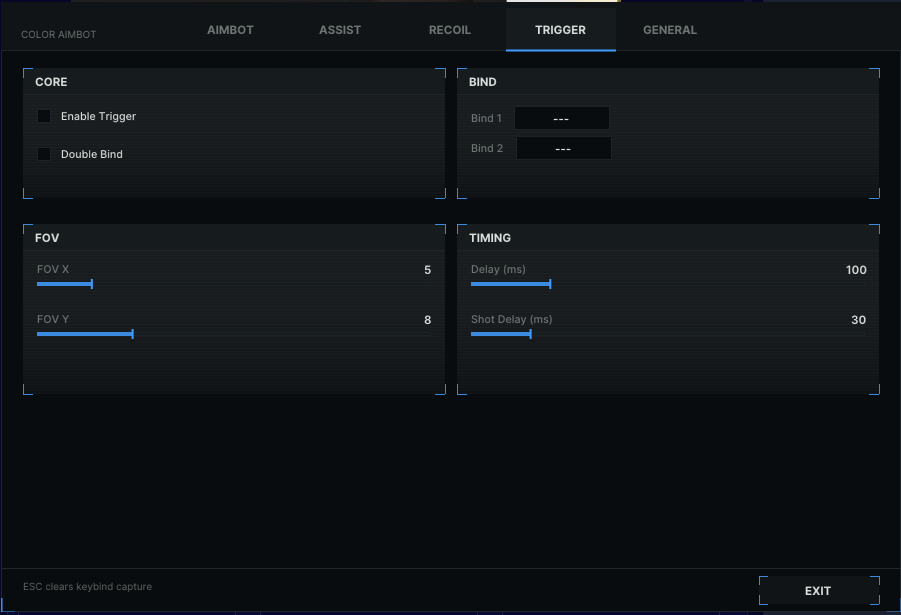Viewport: 901px width, 615px height.
Task: Click the FOV Y slider handle
Action: [133, 334]
